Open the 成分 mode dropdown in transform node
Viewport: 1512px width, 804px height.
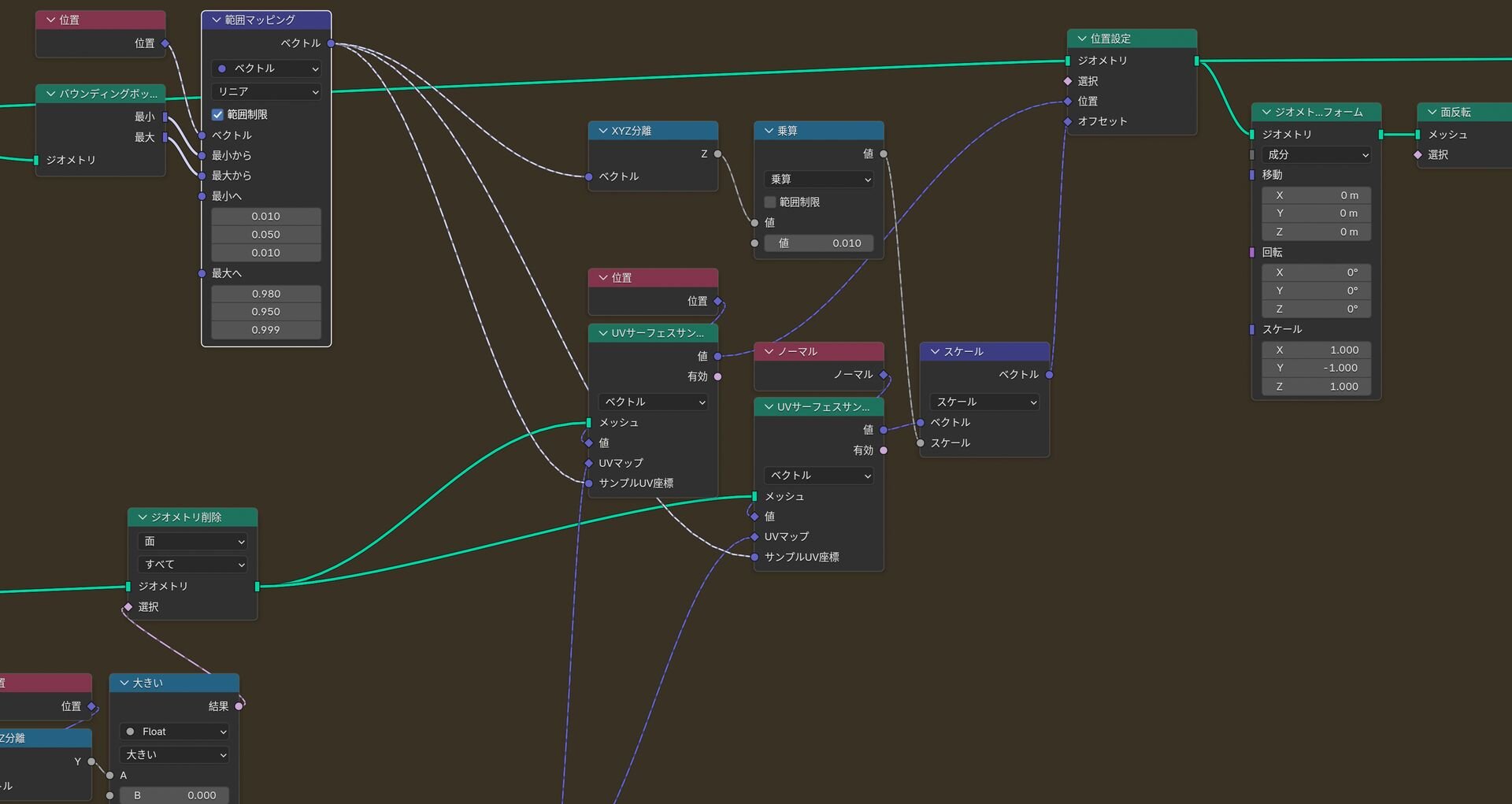point(1316,155)
